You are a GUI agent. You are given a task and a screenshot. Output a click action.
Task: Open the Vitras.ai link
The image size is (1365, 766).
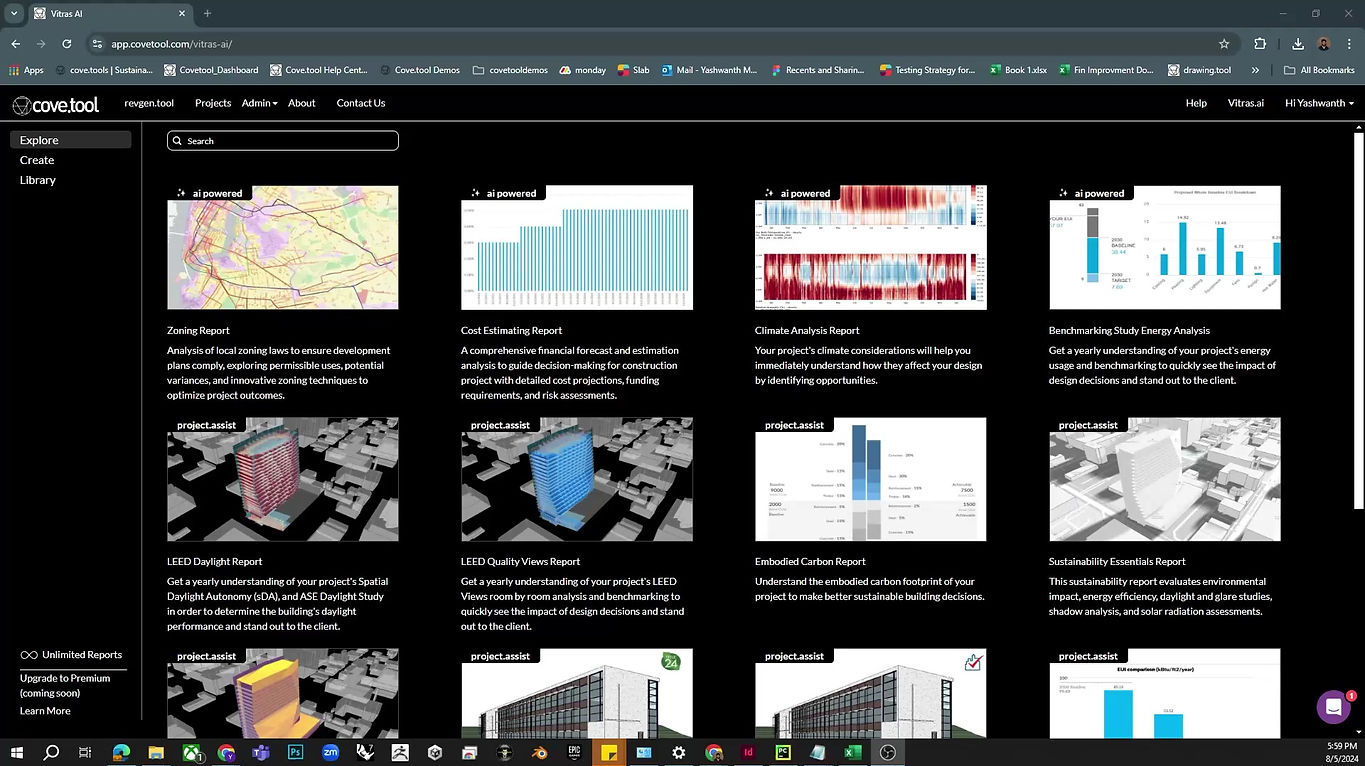pyautogui.click(x=1246, y=103)
